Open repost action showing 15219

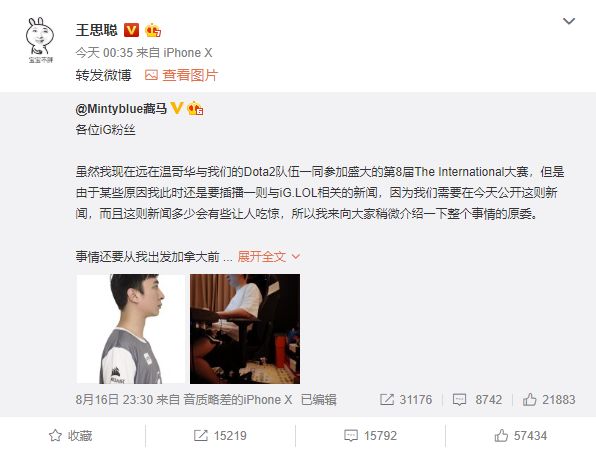tap(220, 436)
